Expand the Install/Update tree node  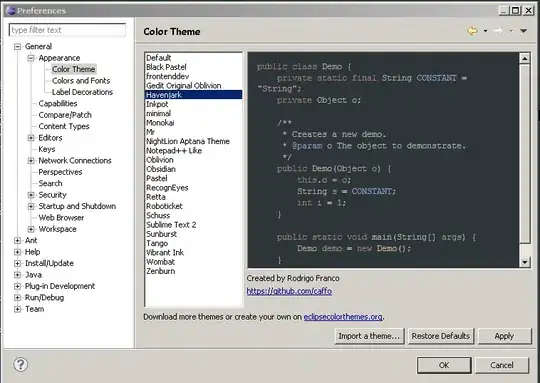(17, 263)
